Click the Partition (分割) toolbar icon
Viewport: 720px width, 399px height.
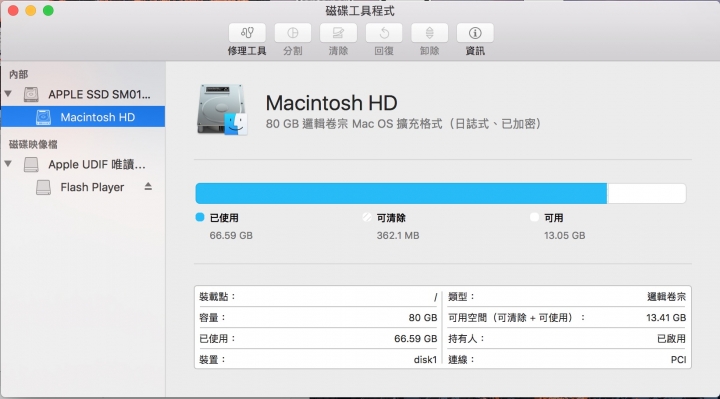click(292, 33)
